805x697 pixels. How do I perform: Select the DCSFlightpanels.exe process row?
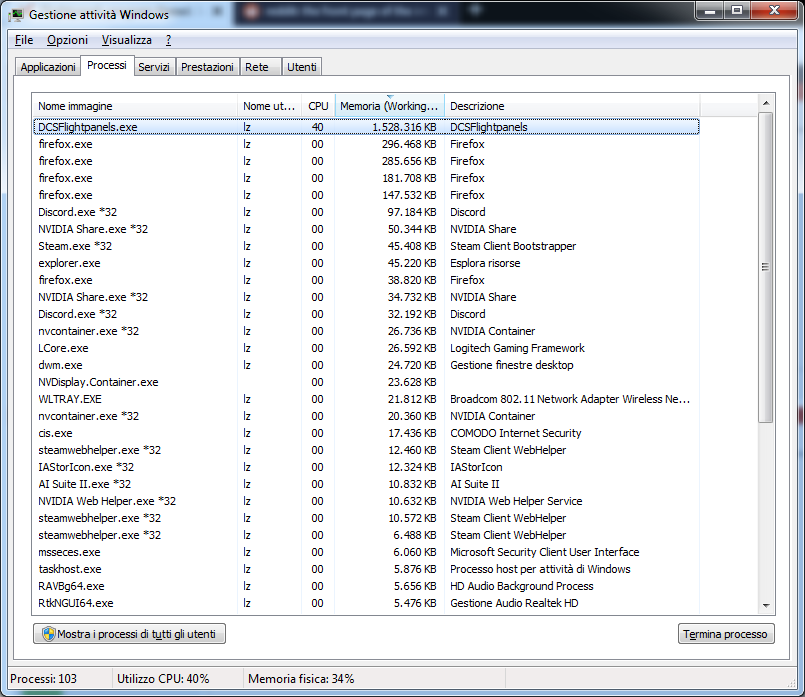(366, 127)
